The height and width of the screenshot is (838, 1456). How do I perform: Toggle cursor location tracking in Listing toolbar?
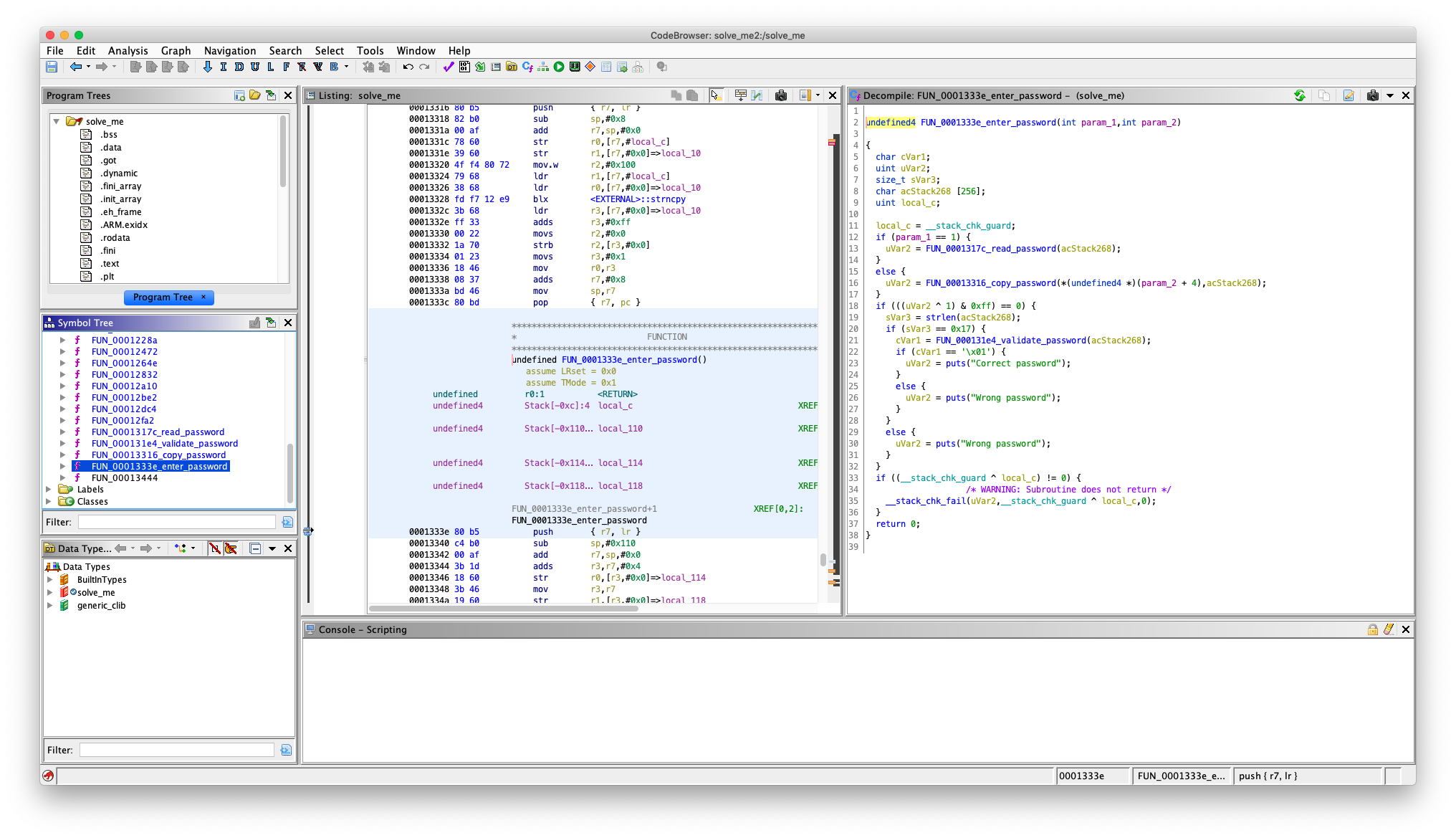click(716, 95)
